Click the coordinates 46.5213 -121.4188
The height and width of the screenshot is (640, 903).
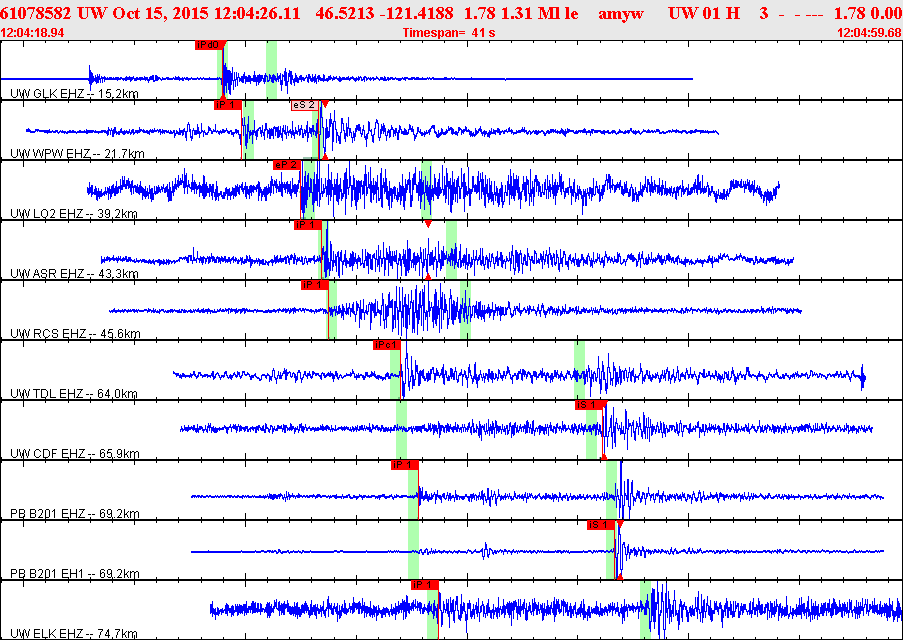(386, 14)
